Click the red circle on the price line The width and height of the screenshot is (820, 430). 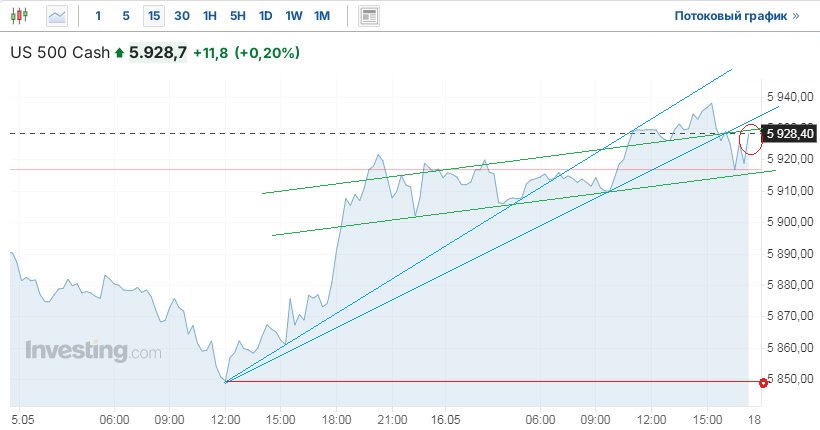(764, 382)
